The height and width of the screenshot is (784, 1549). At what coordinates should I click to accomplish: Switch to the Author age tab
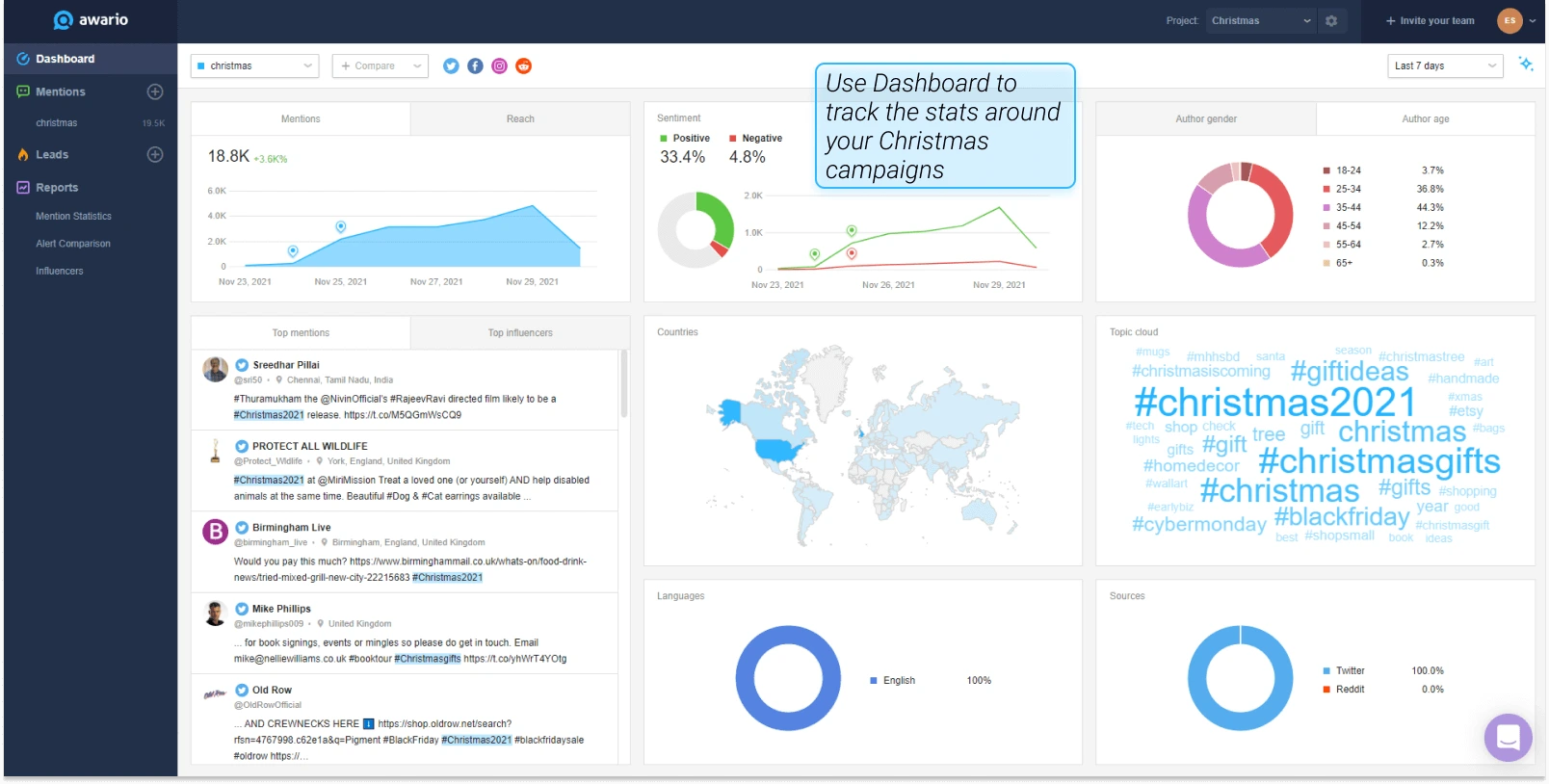1426,118
